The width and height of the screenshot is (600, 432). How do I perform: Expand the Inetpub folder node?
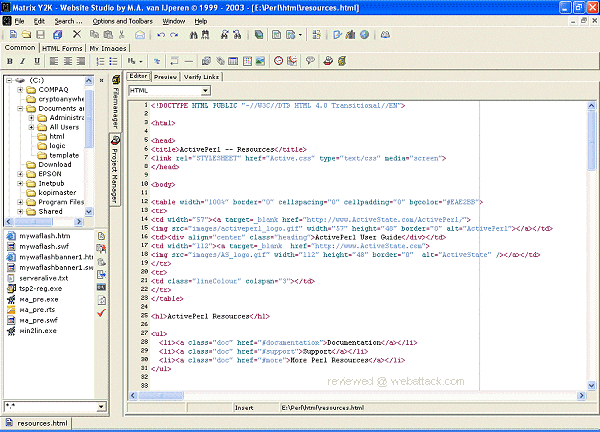pyautogui.click(x=20, y=183)
